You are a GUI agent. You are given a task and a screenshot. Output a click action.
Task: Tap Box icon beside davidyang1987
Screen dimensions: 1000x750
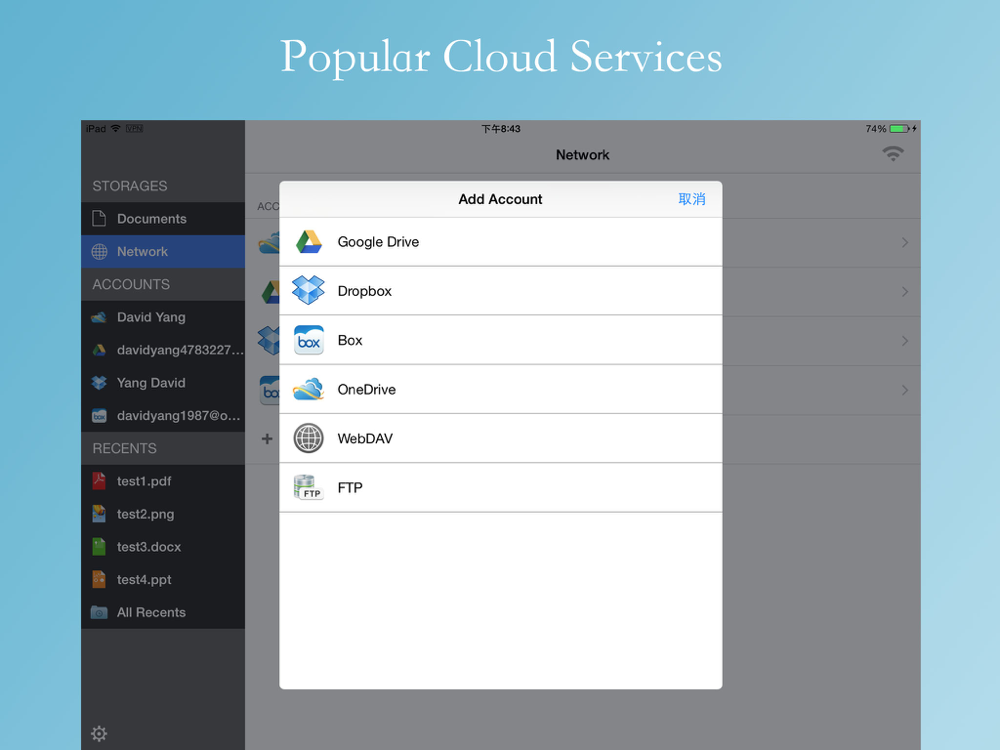(x=99, y=416)
